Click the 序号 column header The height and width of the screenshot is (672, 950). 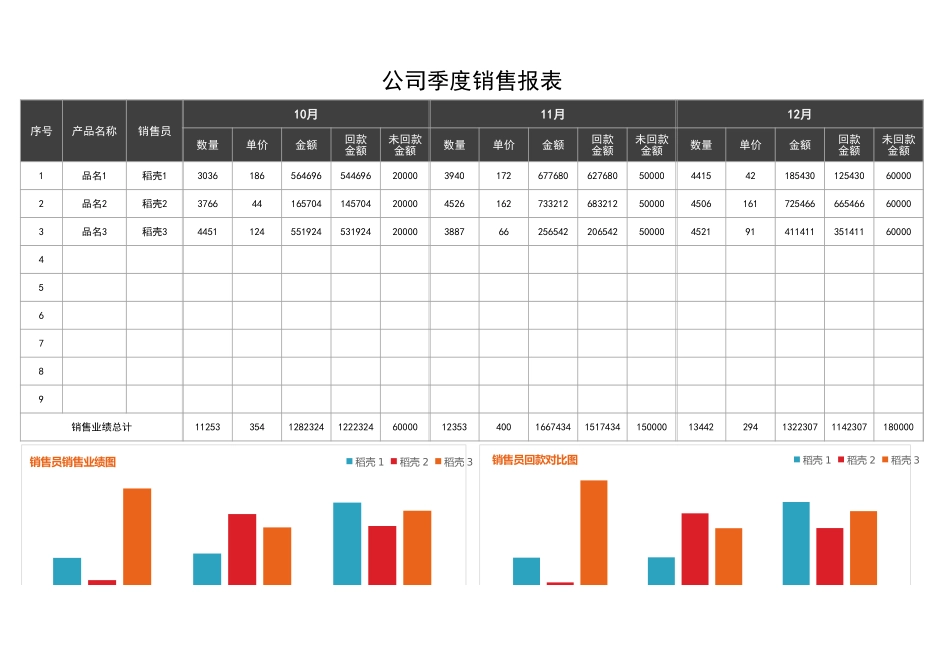point(40,131)
